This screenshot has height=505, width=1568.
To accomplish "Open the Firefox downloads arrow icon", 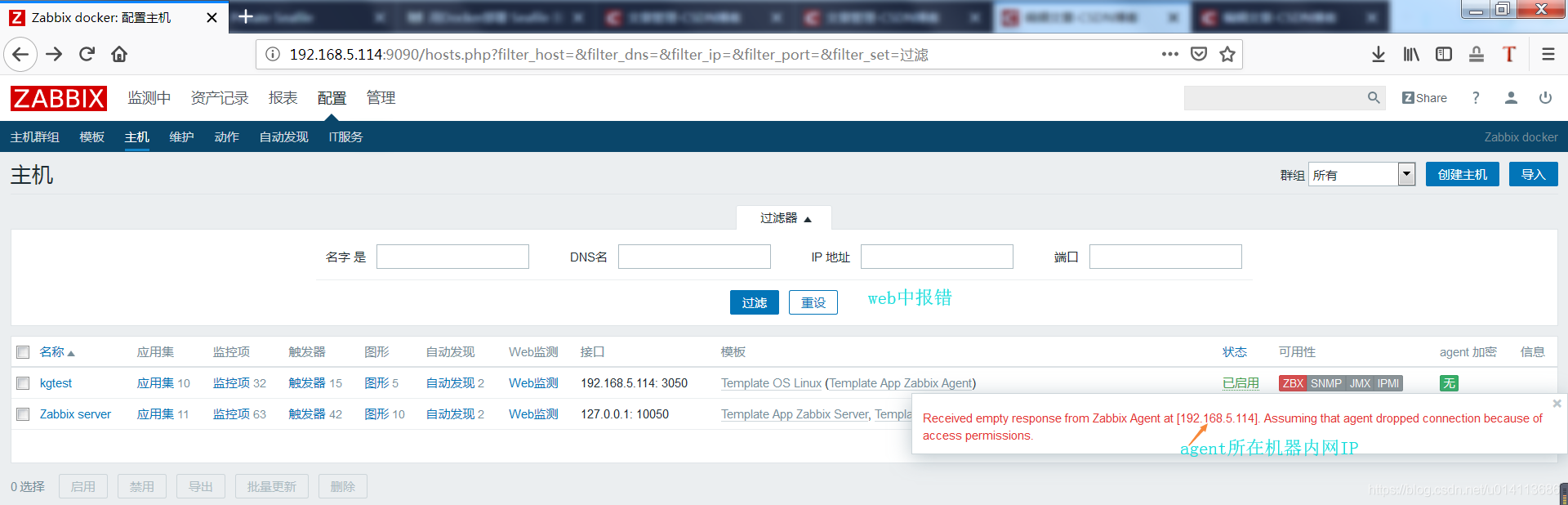I will click(1378, 54).
